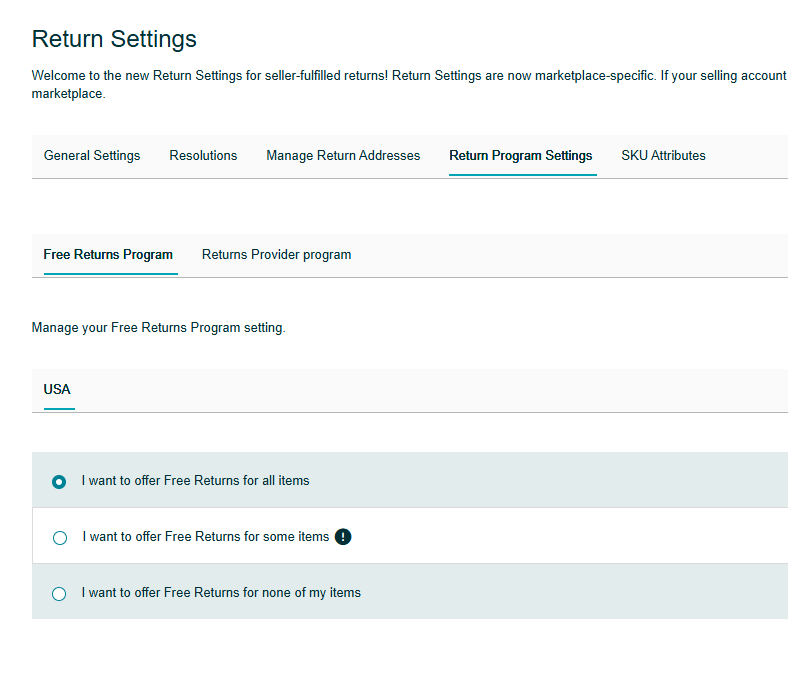The height and width of the screenshot is (694, 788).
Task: Click the welcome paragraph about marketplace-specific settings
Action: 410,84
